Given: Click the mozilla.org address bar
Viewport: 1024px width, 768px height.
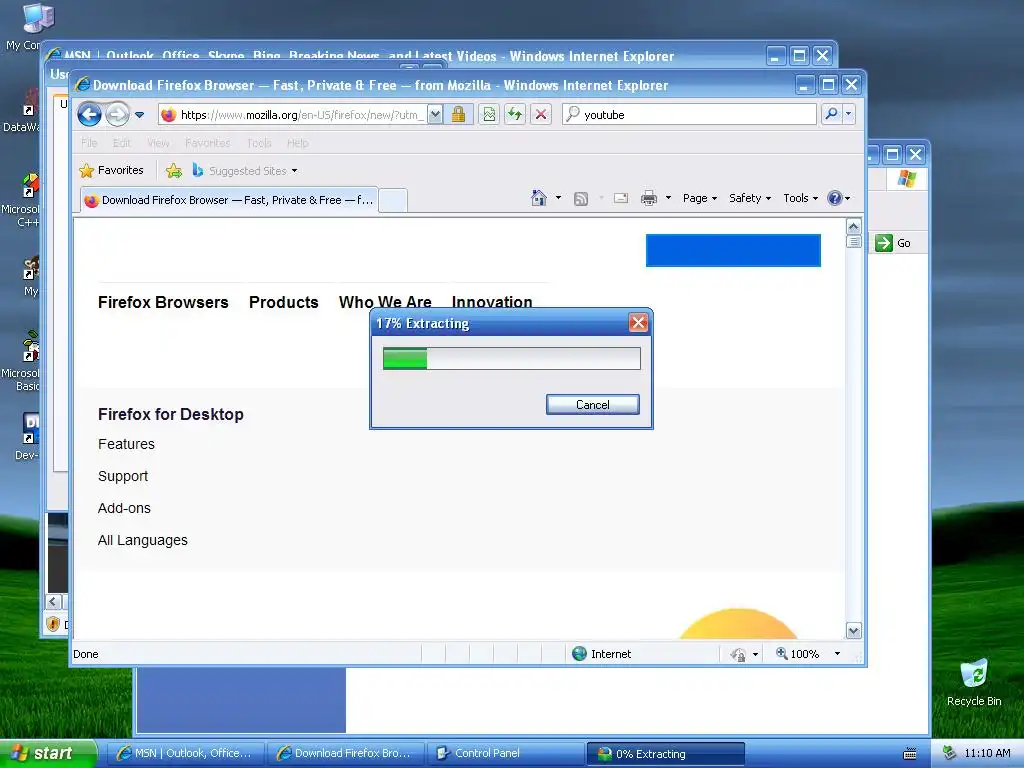Looking at the screenshot, I should pos(293,115).
